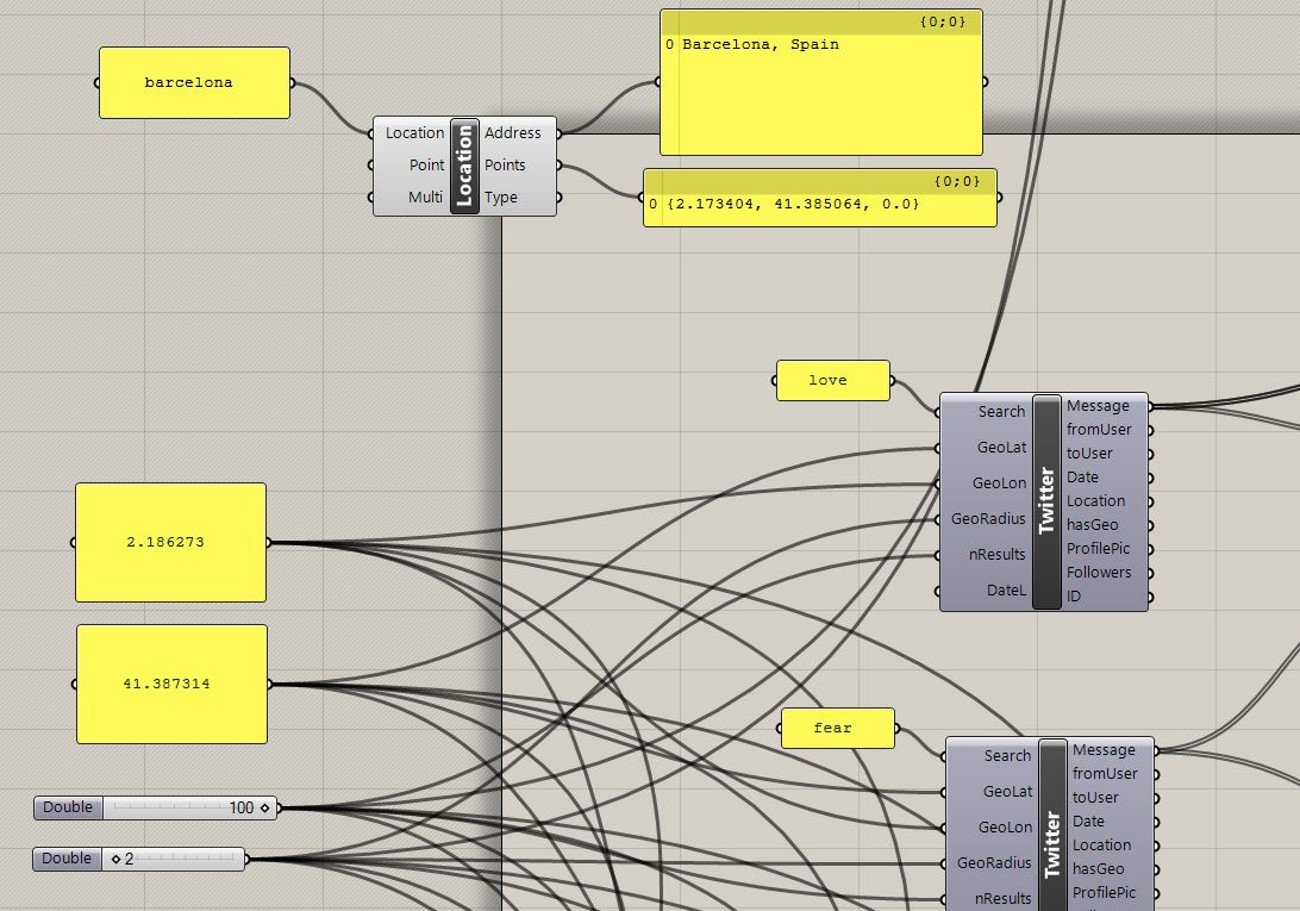The height and width of the screenshot is (911, 1300).
Task: Select the yellow "fear" panel
Action: (838, 728)
